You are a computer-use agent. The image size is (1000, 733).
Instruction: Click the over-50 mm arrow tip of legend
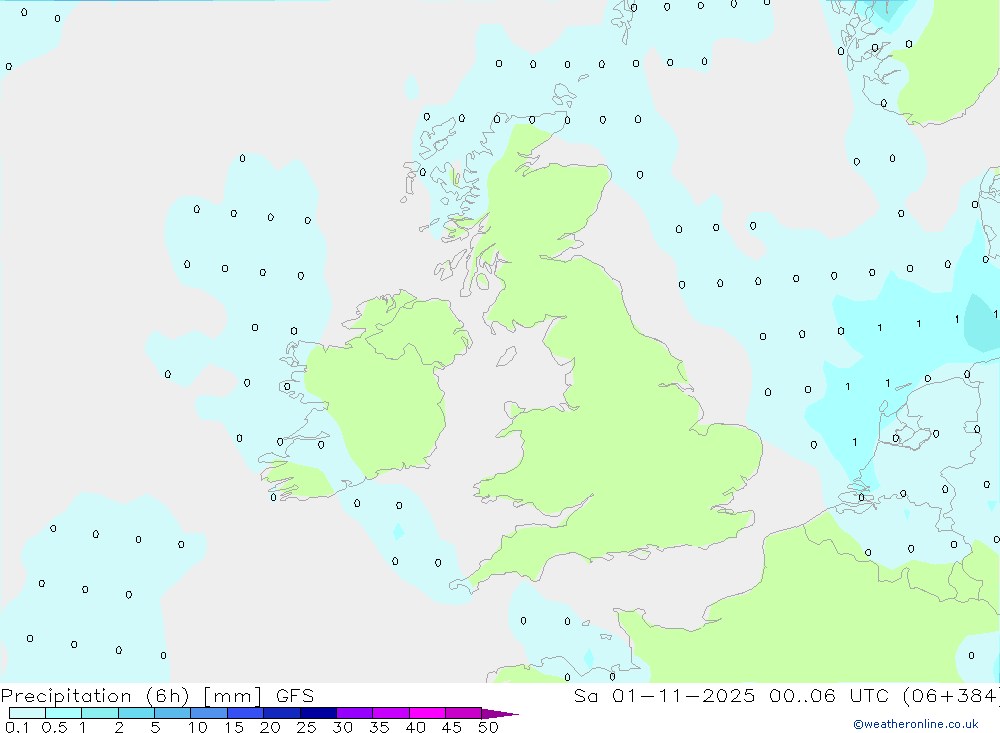pyautogui.click(x=500, y=714)
